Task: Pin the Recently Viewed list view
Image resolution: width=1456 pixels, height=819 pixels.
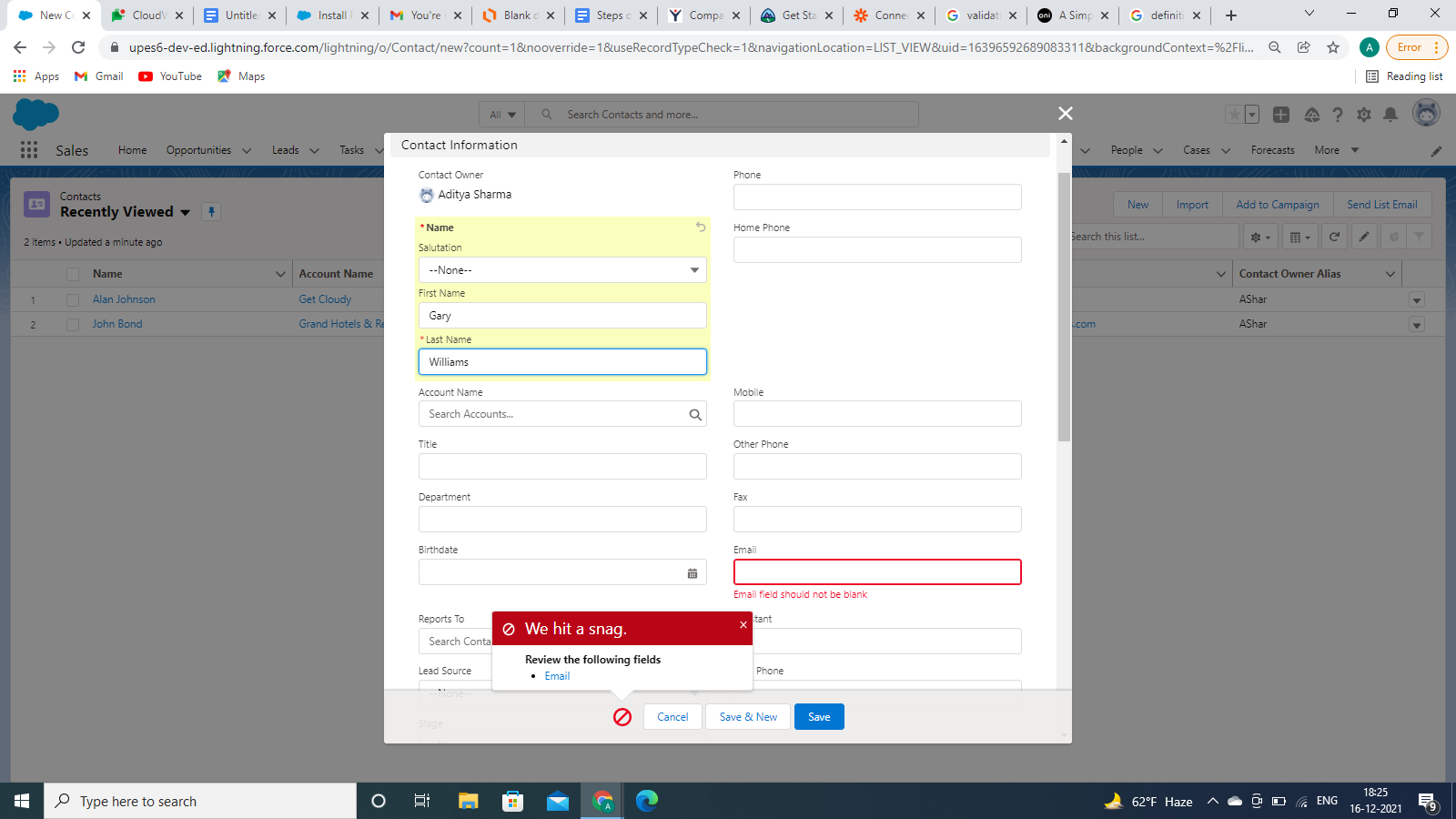Action: [x=211, y=212]
